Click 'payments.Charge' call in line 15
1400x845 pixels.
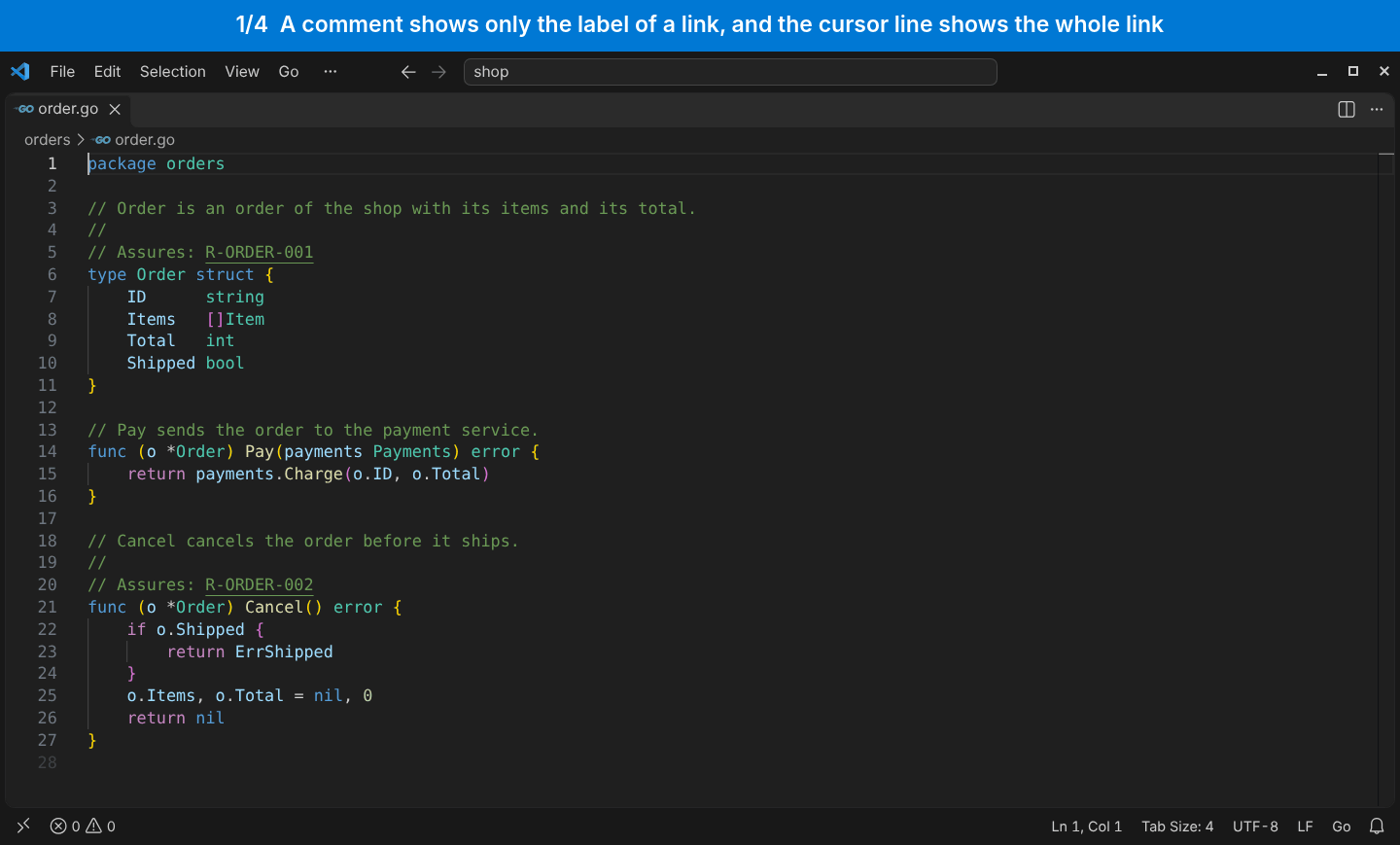click(269, 475)
